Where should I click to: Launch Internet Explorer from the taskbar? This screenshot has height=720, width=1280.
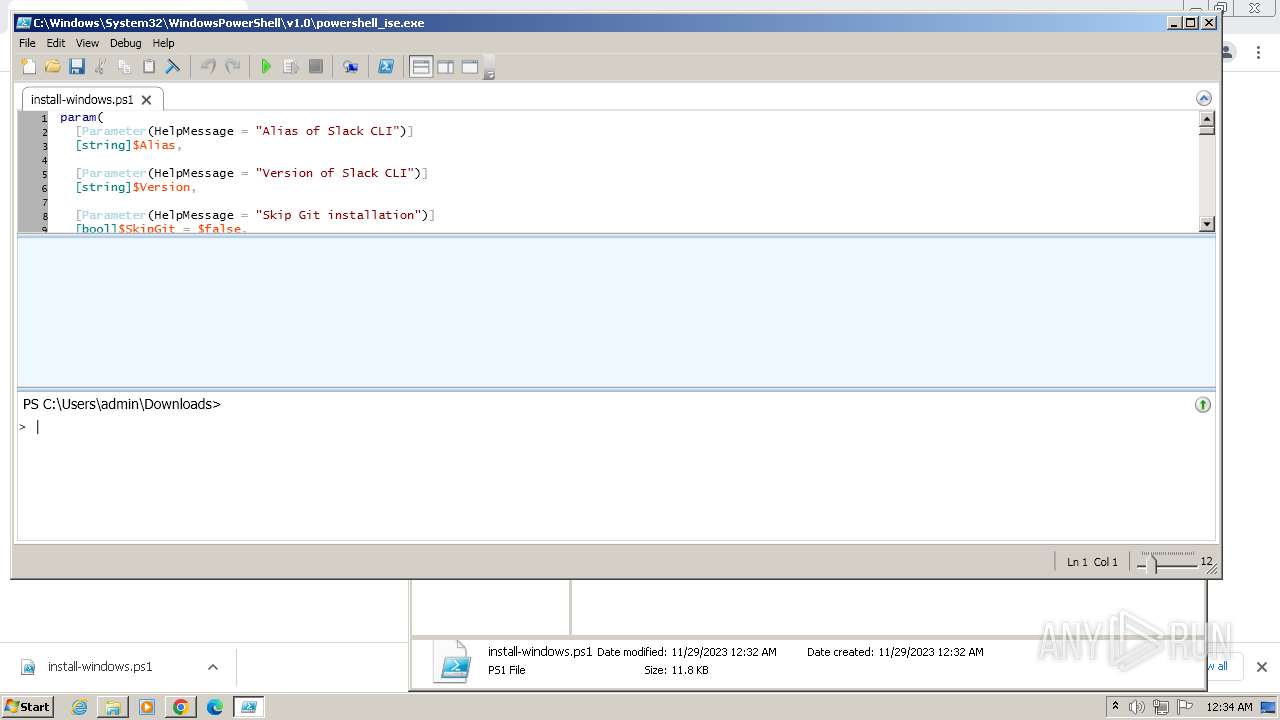click(79, 707)
